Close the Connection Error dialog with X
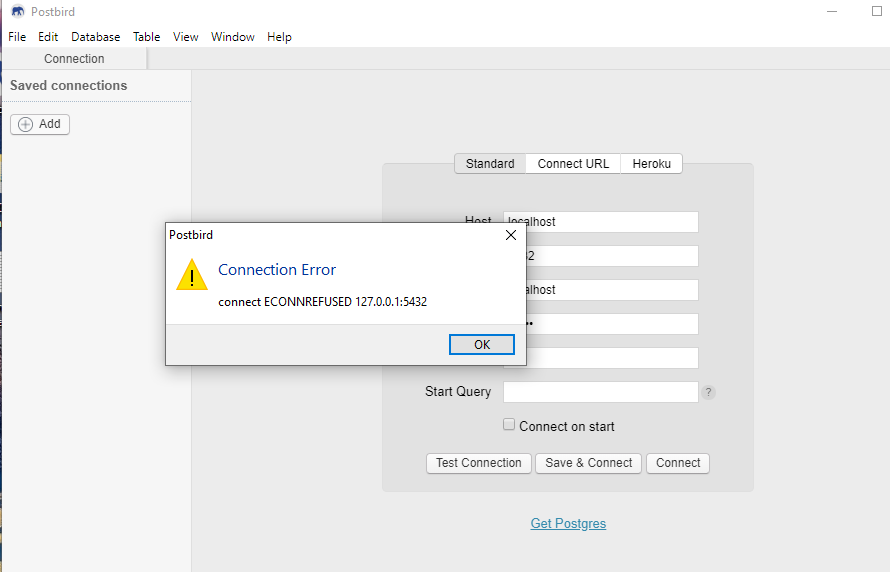The image size is (890, 572). (x=510, y=235)
